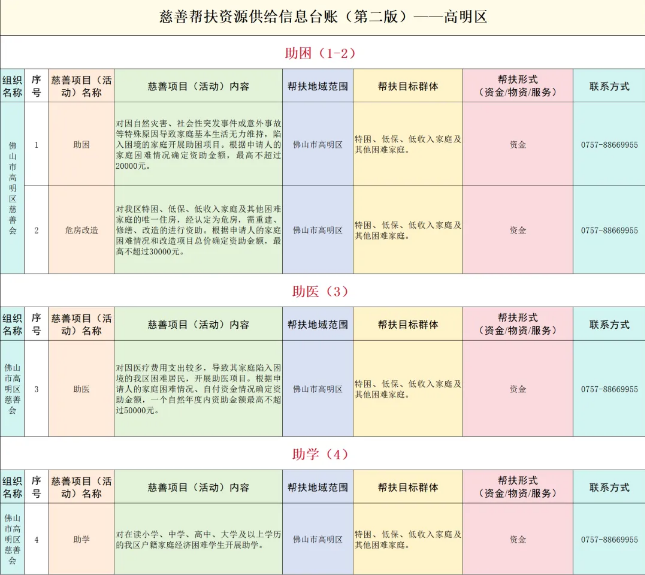
Task: Select sequence number cell 2
Action: [x=37, y=230]
